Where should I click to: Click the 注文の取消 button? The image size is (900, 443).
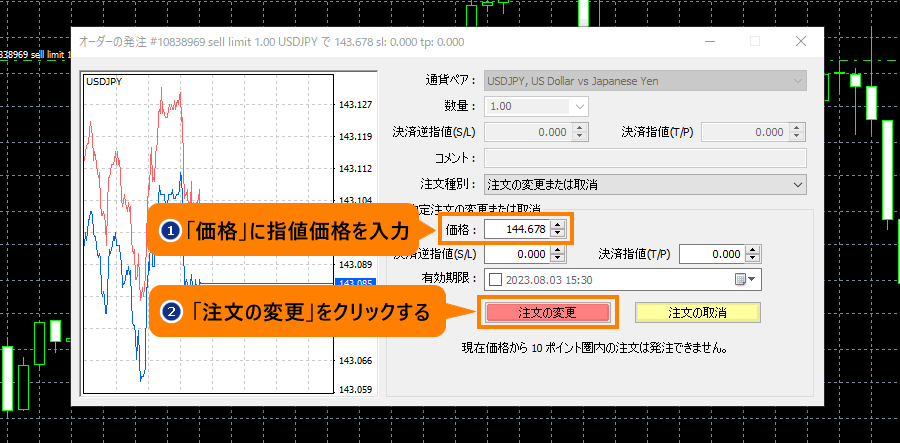(697, 313)
